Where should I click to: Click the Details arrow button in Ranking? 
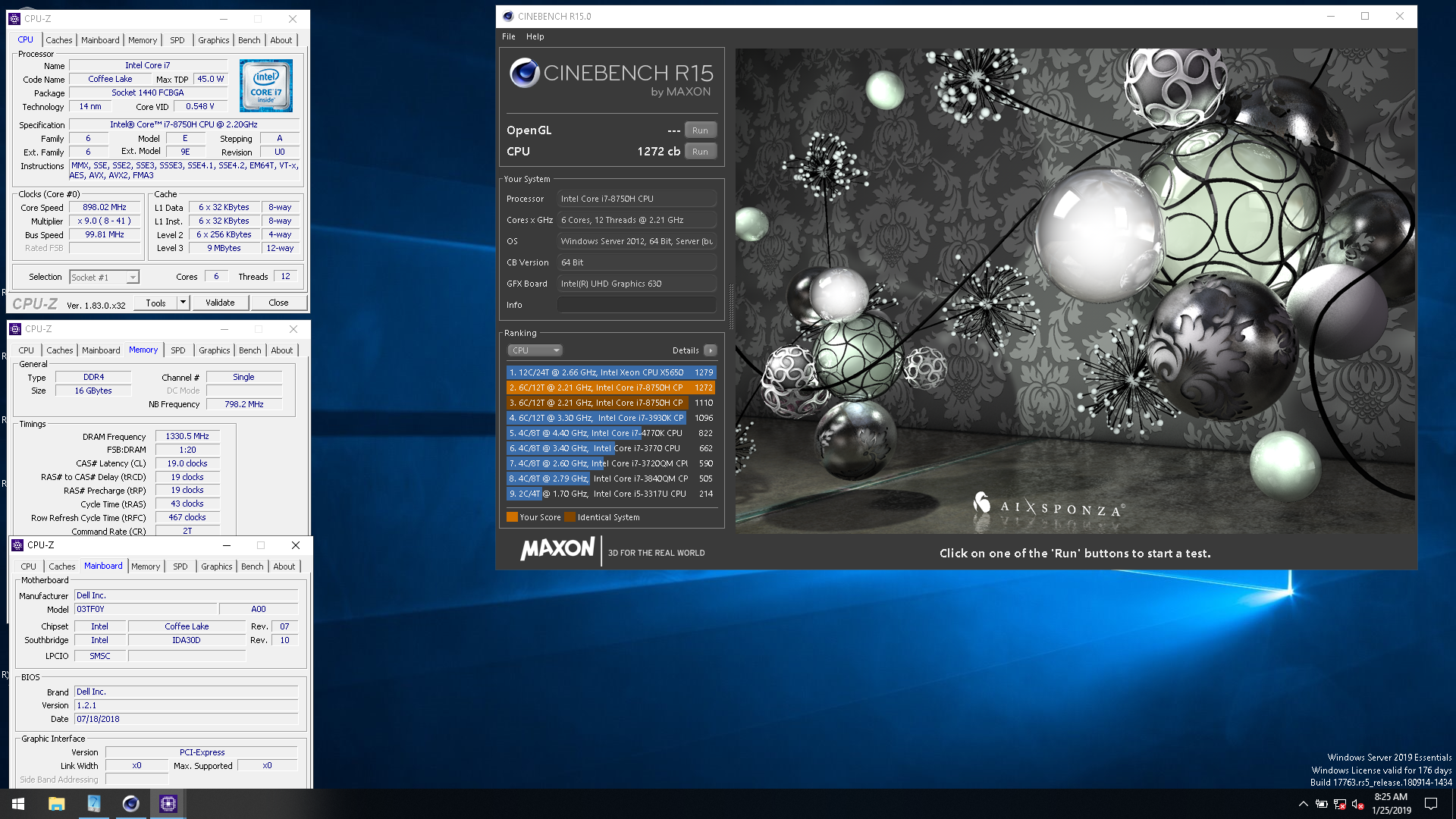[710, 350]
